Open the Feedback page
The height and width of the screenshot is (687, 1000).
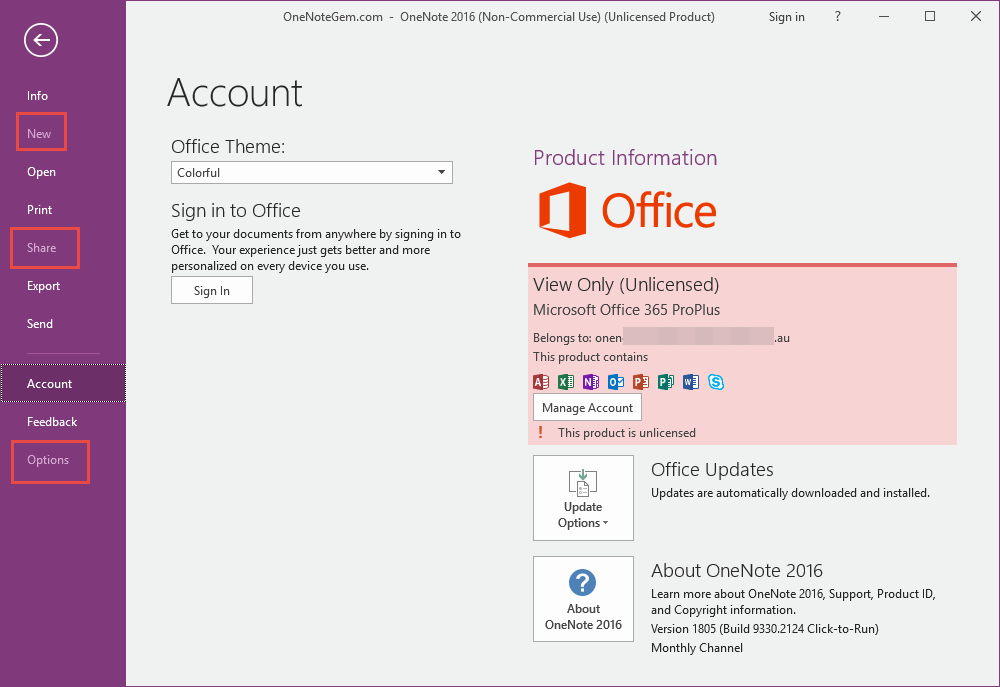[x=52, y=422]
